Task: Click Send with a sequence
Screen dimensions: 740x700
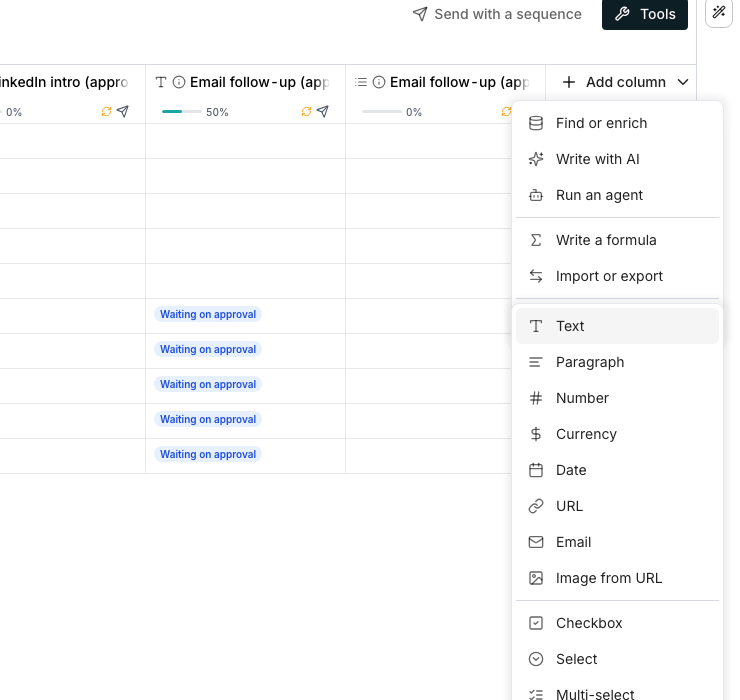Action: tap(497, 14)
